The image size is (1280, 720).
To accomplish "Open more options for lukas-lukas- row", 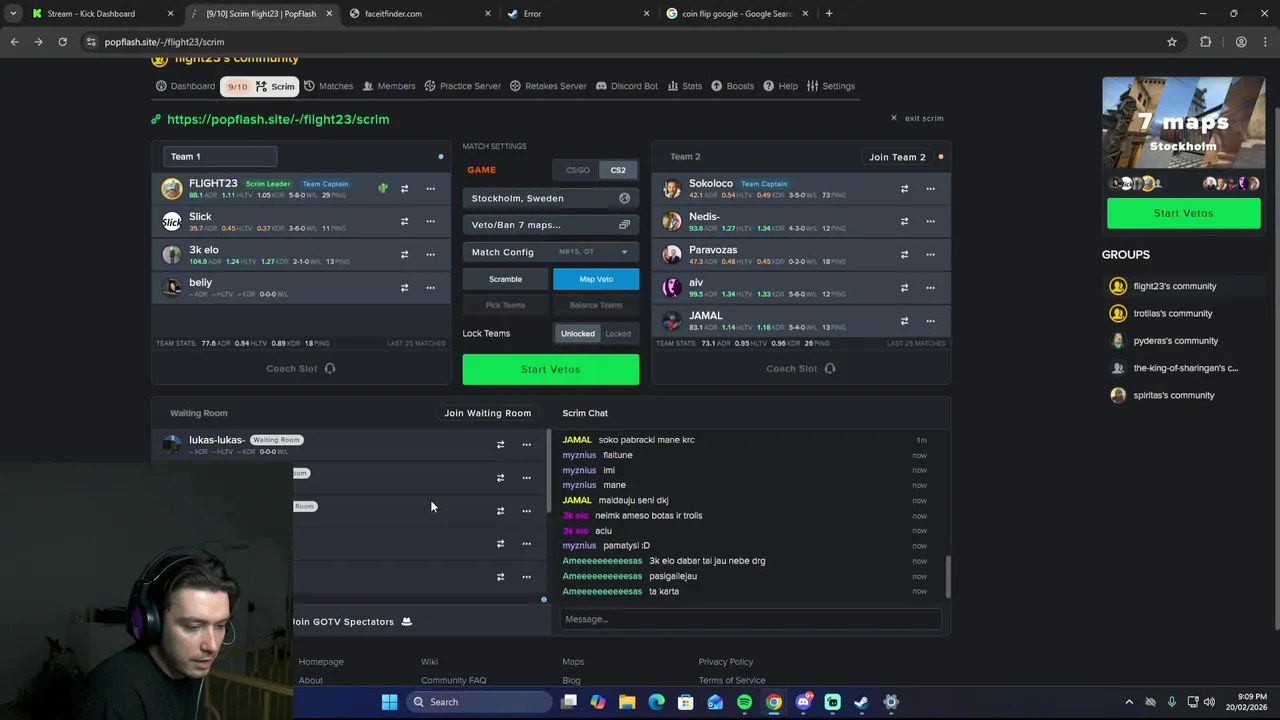I will click(526, 445).
